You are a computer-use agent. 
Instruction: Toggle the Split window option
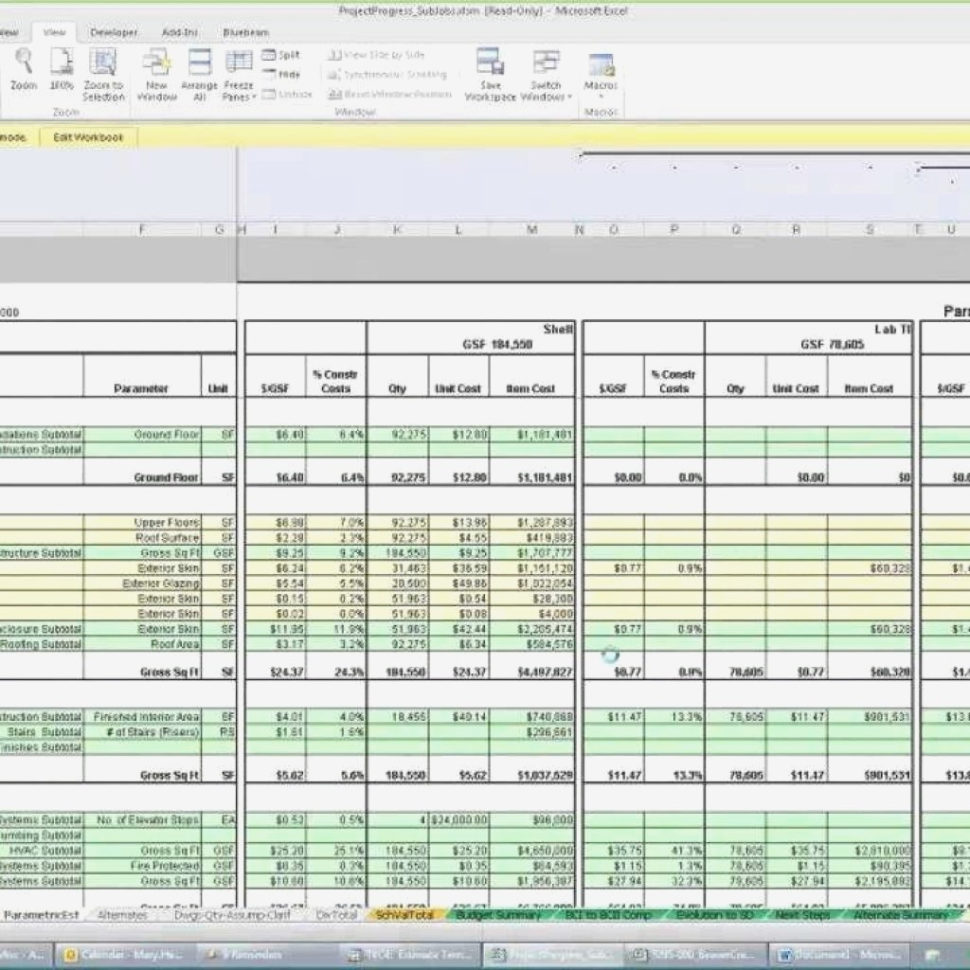[x=281, y=56]
